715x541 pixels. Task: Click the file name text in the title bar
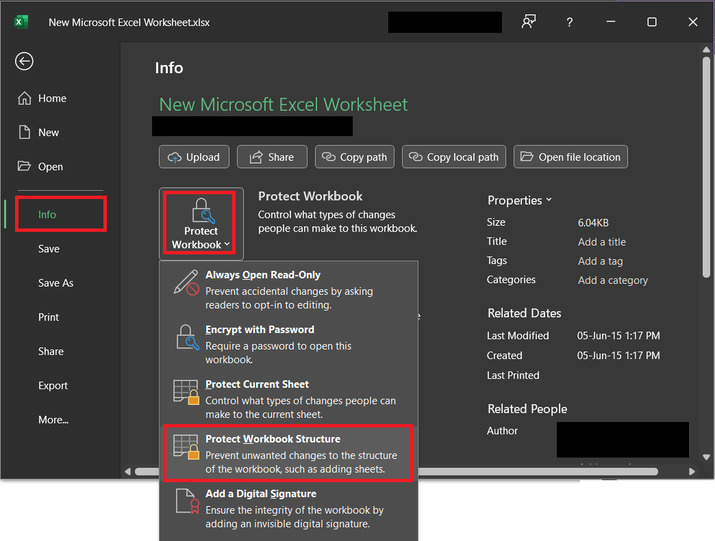pos(129,22)
